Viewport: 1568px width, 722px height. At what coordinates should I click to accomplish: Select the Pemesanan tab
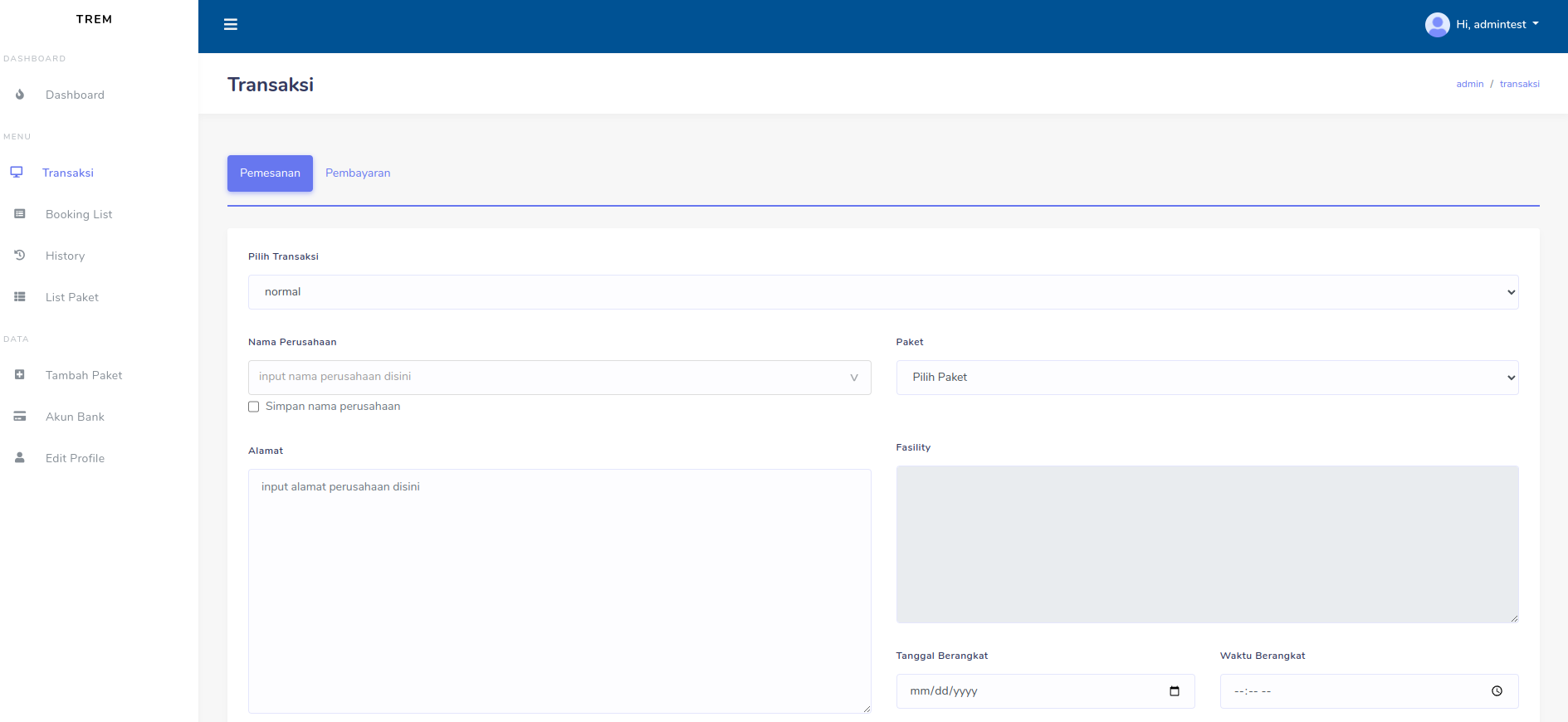click(270, 173)
